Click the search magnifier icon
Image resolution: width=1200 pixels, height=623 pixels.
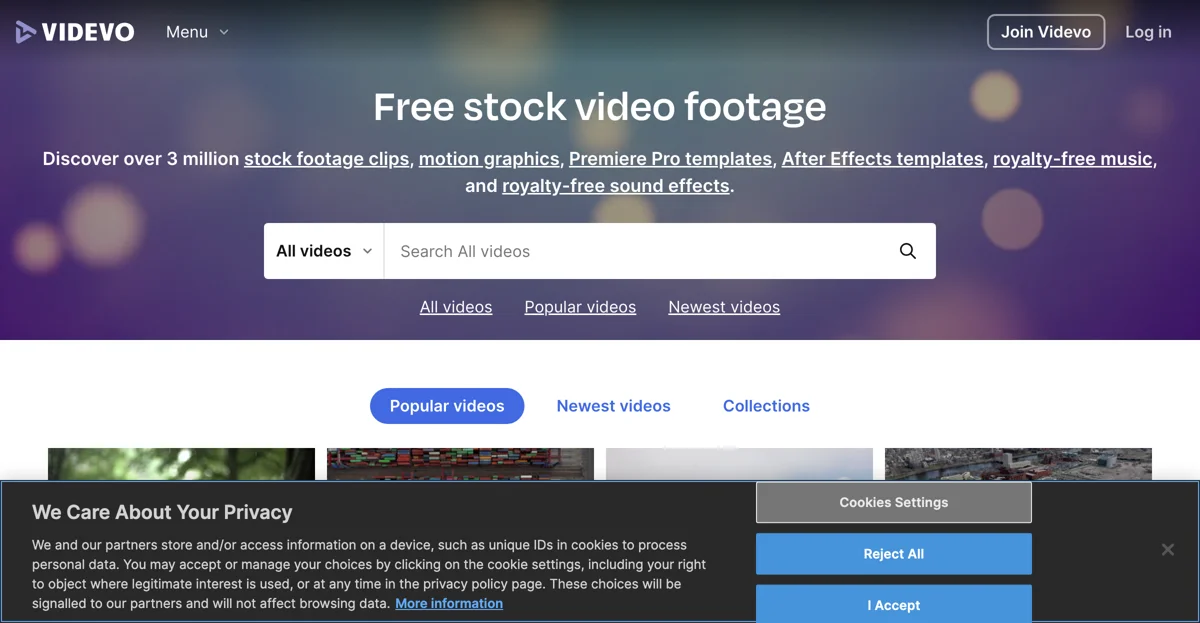pyautogui.click(x=908, y=251)
